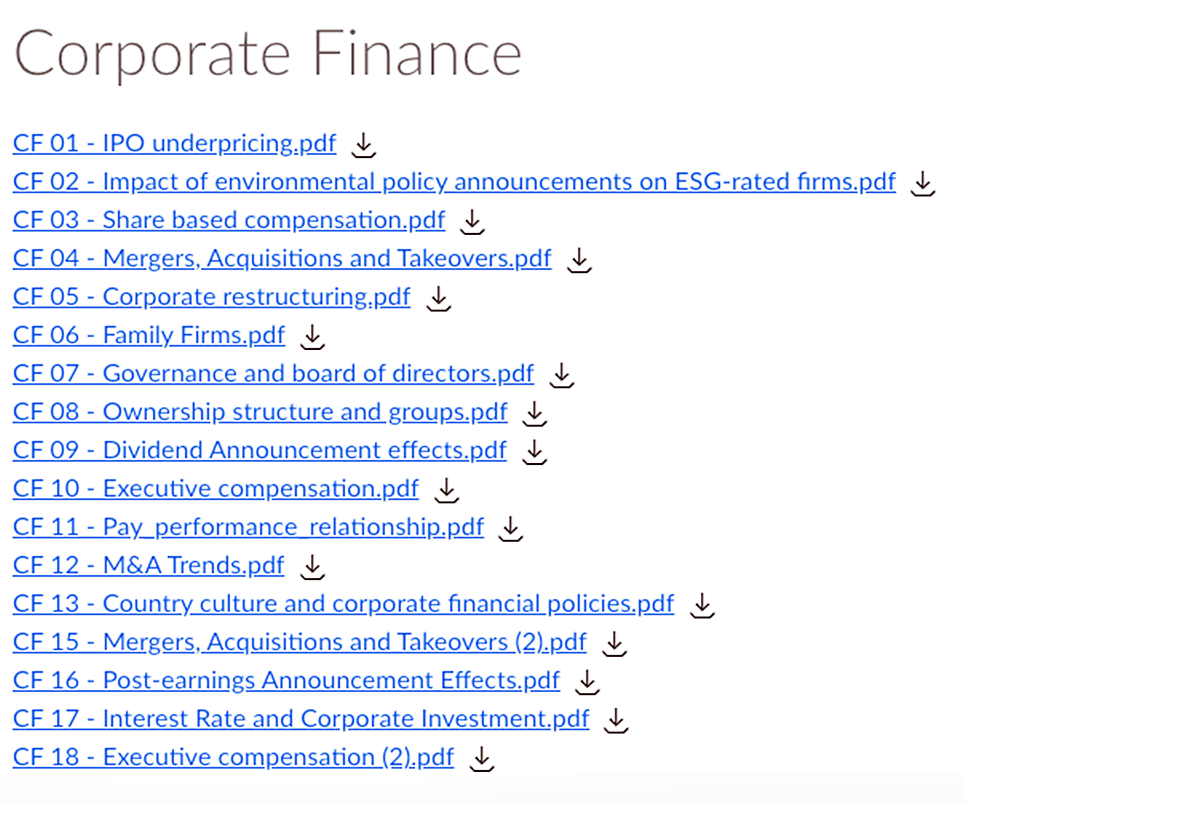Viewport: 1200px width, 820px height.
Task: Download icon beside Dividend Announcement effects
Action: point(535,451)
